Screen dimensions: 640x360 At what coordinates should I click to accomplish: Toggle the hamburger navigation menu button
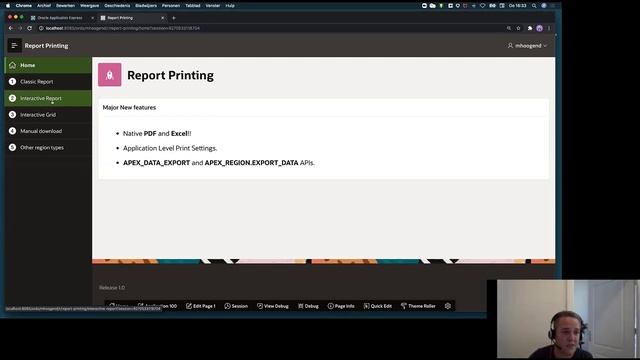coord(14,46)
